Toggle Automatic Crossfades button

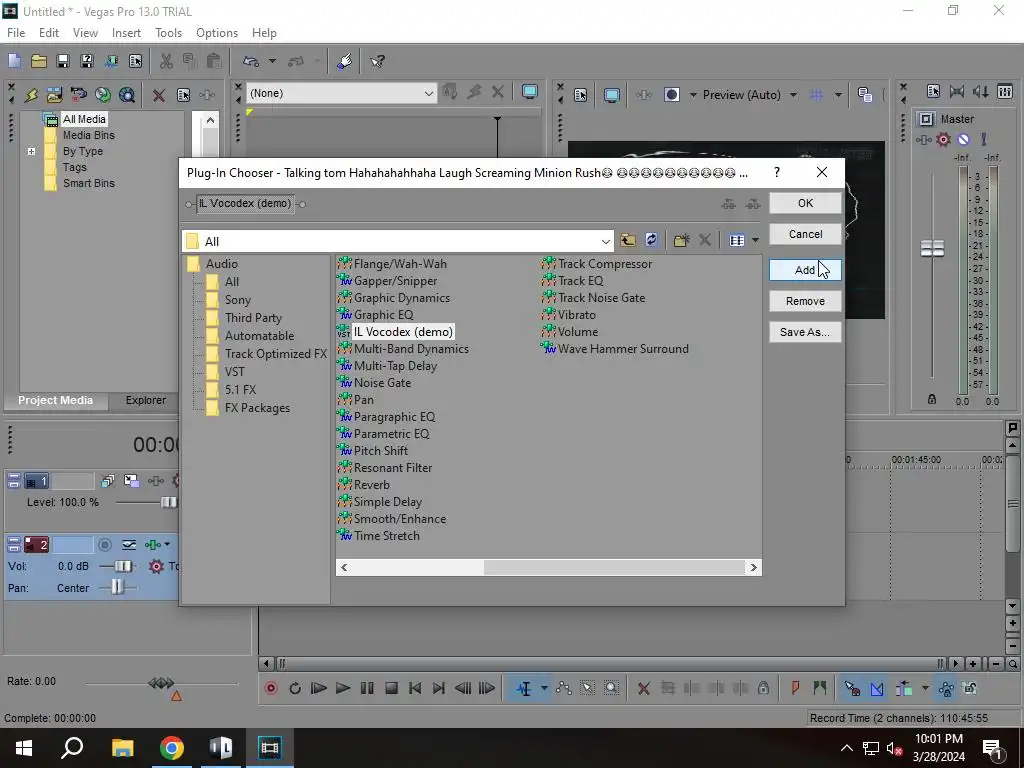(876, 688)
